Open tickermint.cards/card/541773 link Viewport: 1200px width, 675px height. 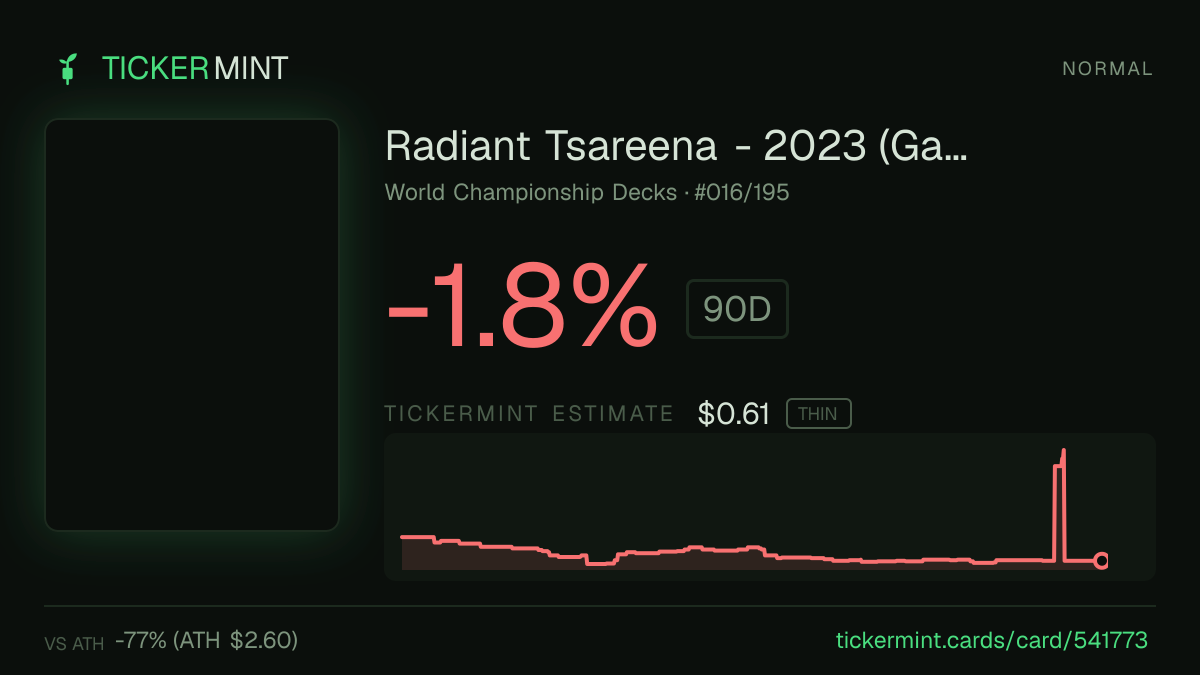[991, 640]
